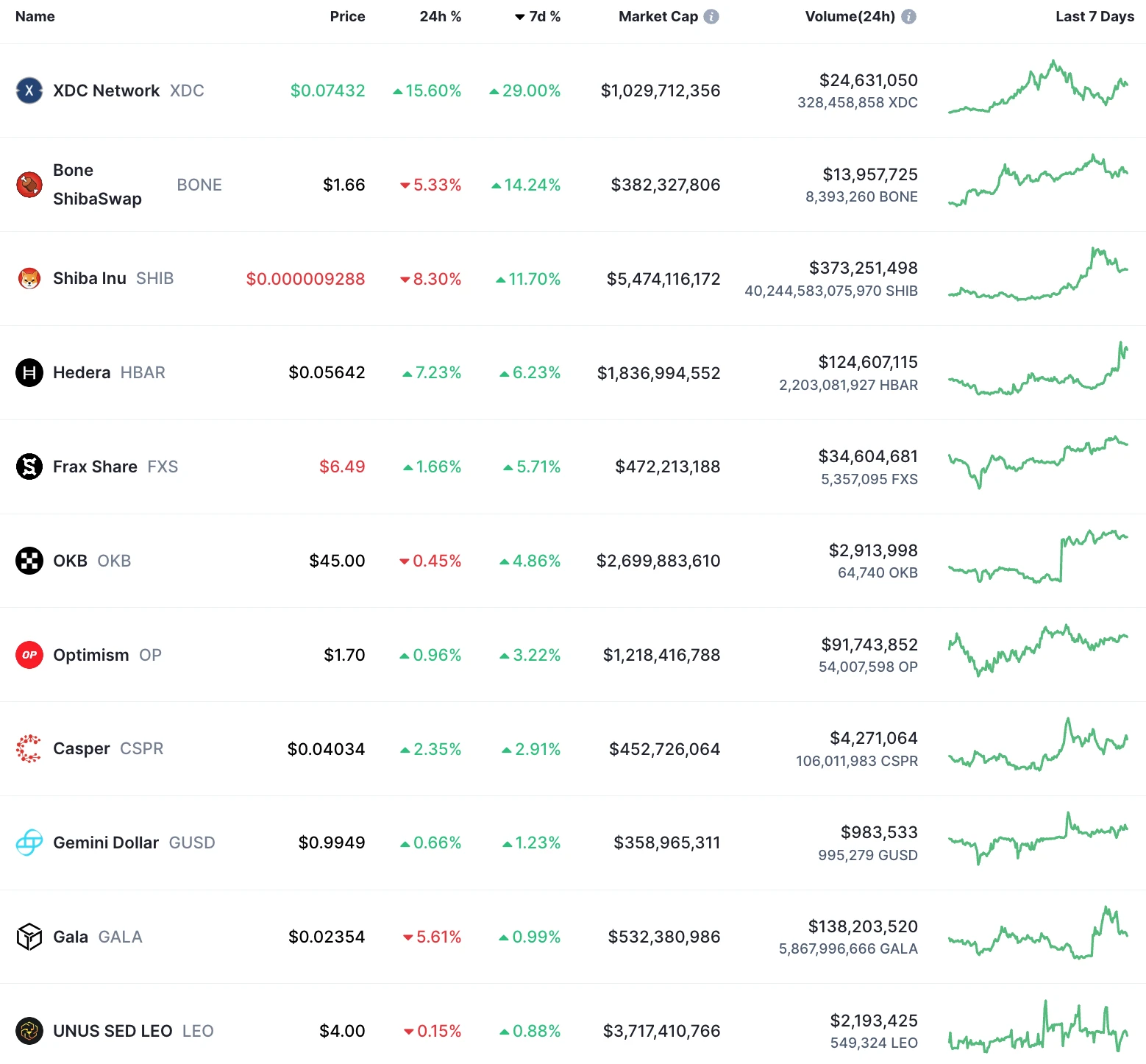The image size is (1146, 1064).
Task: Click the Shiba Inu price $0.000009288
Action: click(306, 279)
